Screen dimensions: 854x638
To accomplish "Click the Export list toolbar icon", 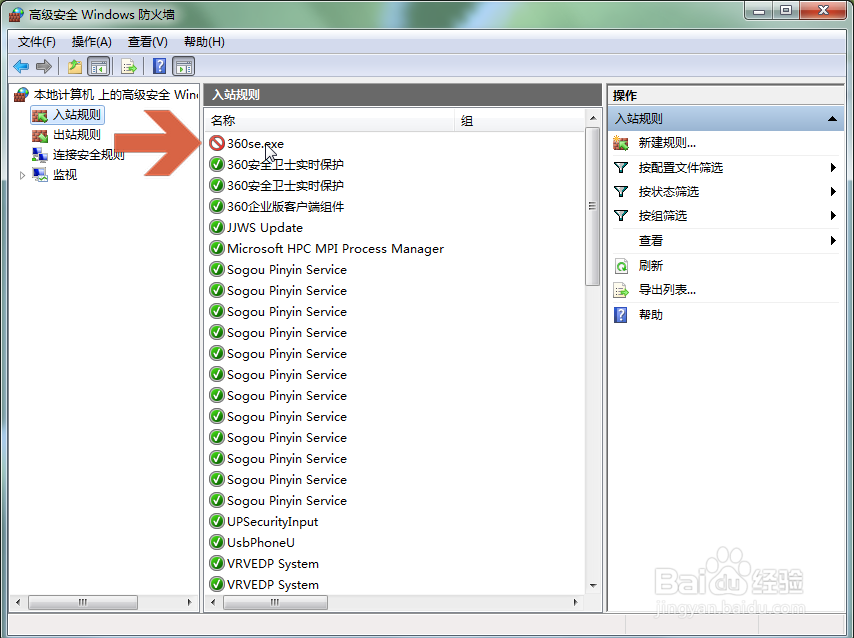I will [129, 66].
